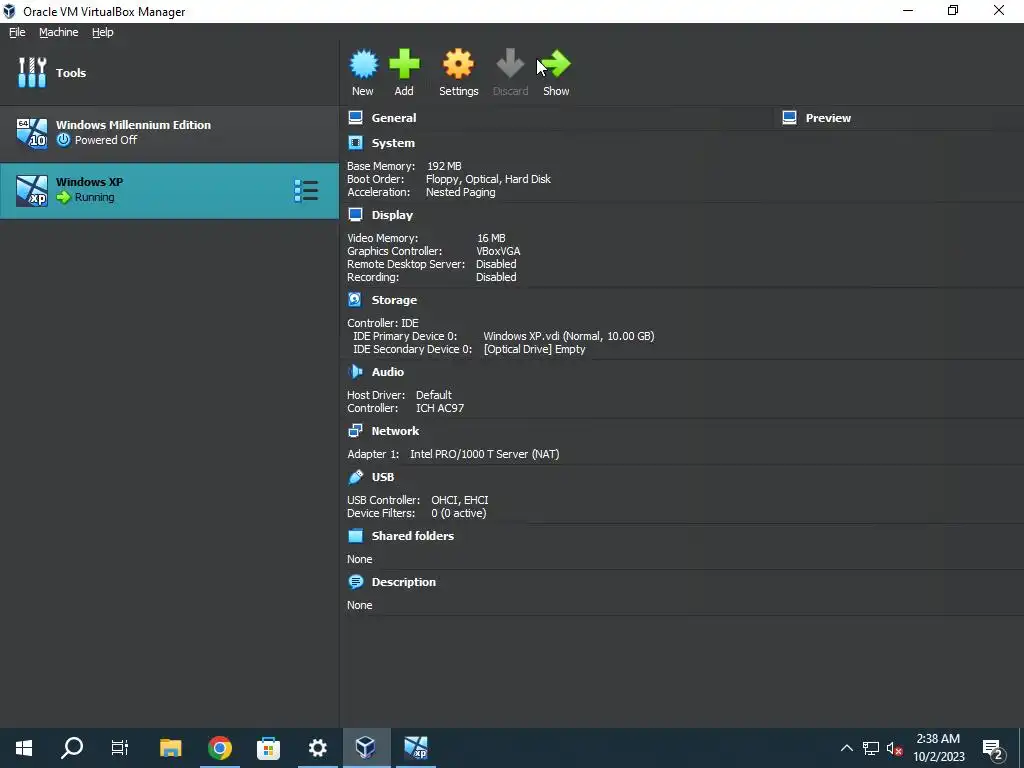The height and width of the screenshot is (768, 1024).
Task: Open Task View on the taskbar
Action: point(120,748)
